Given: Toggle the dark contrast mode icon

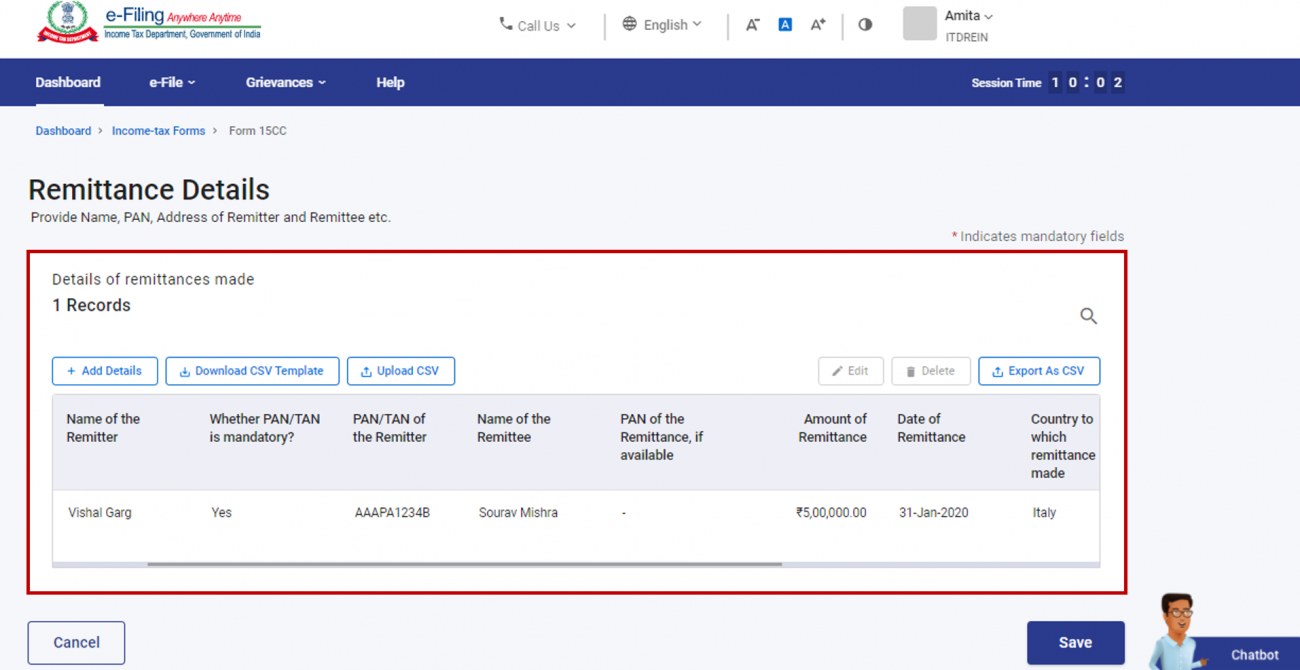Looking at the screenshot, I should click(864, 24).
